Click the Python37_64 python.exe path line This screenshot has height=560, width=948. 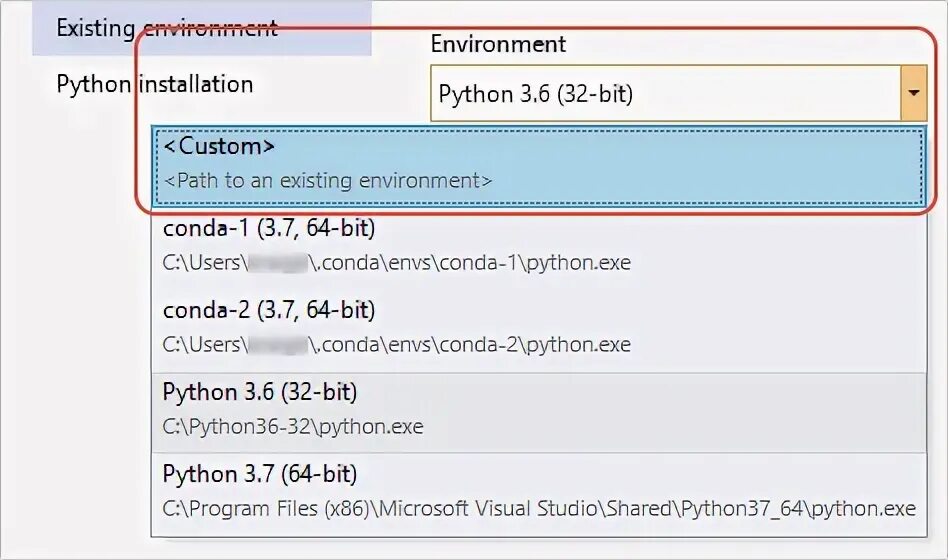[538, 508]
